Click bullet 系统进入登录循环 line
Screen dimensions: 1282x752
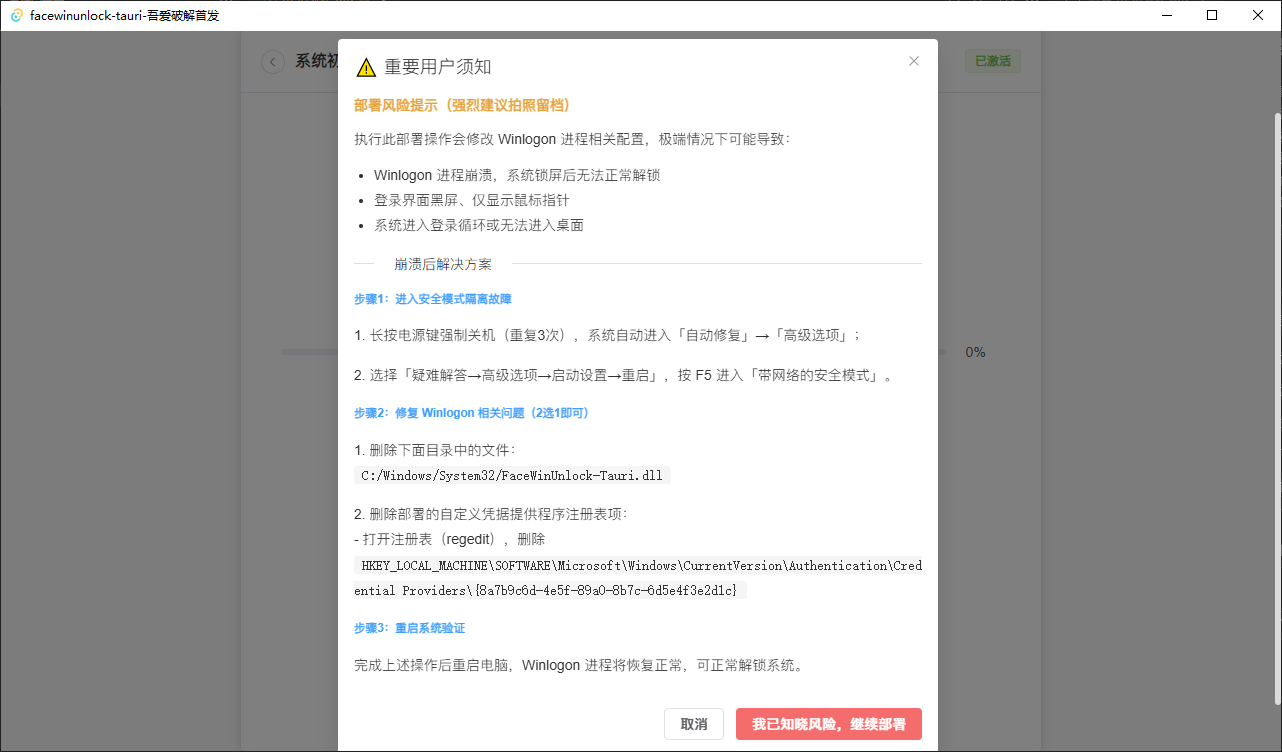point(479,225)
